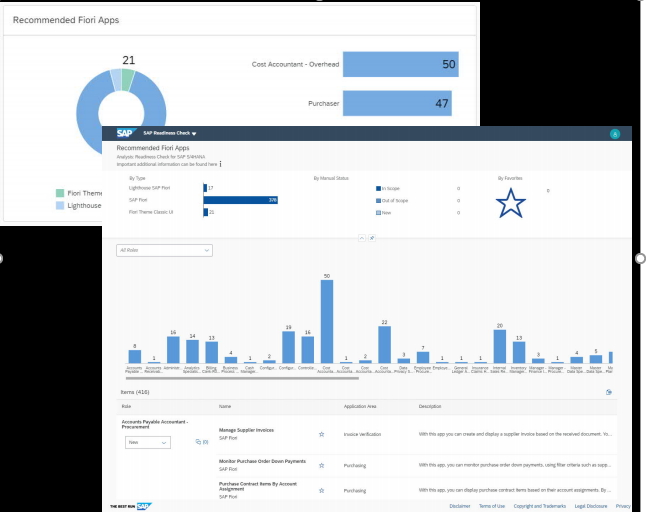The image size is (648, 512).
Task: Select the tallest column showing 50 in roles chart
Action: (327, 321)
